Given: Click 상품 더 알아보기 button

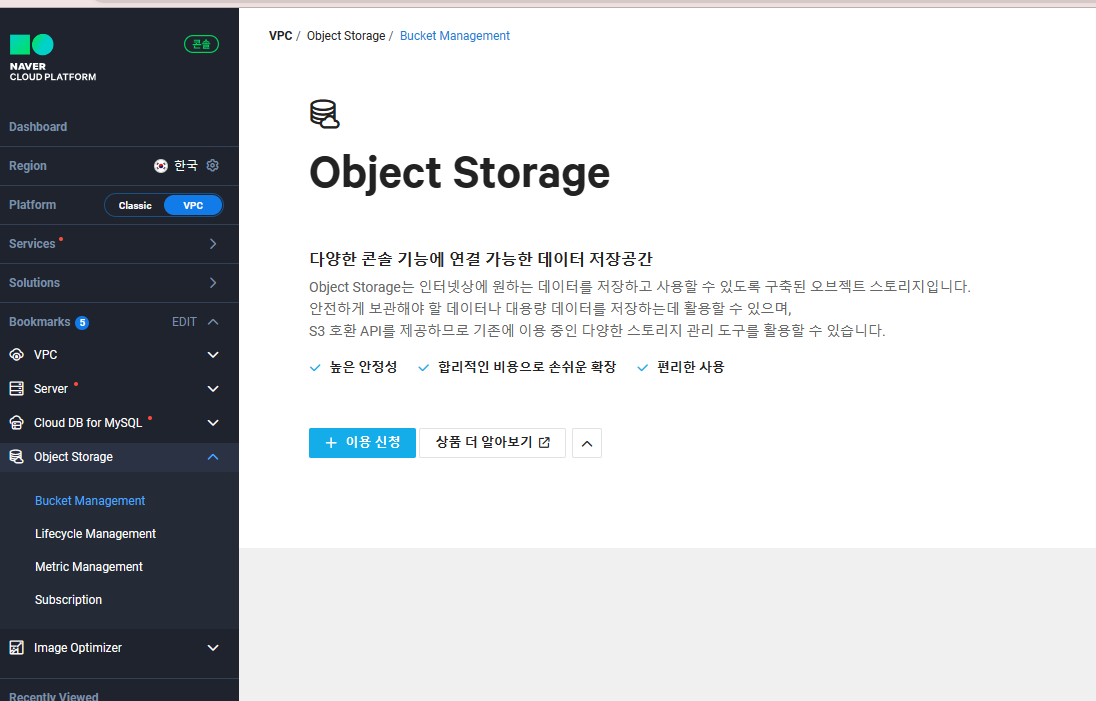Looking at the screenshot, I should [492, 443].
